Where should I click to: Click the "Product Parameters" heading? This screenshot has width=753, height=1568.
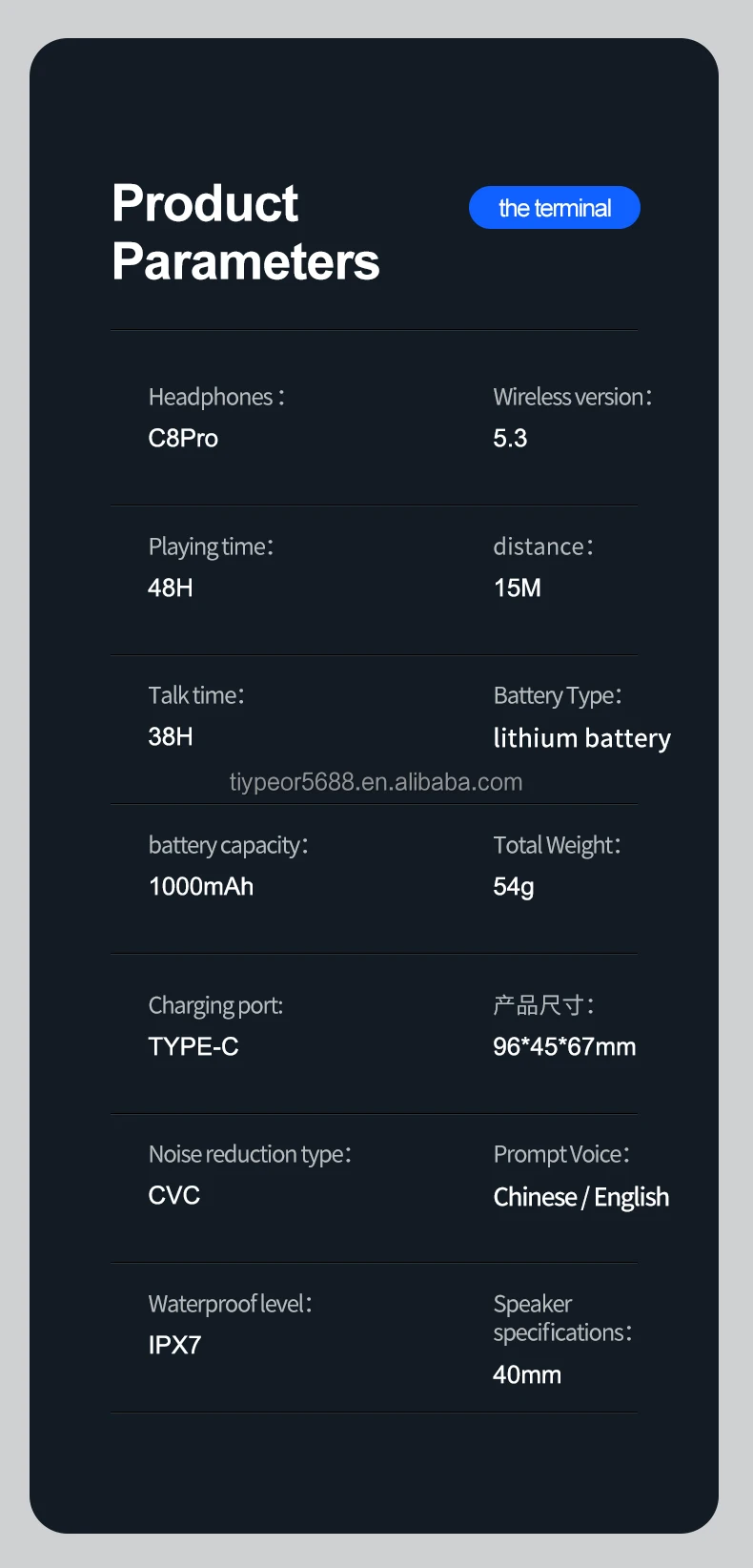pyautogui.click(x=245, y=233)
